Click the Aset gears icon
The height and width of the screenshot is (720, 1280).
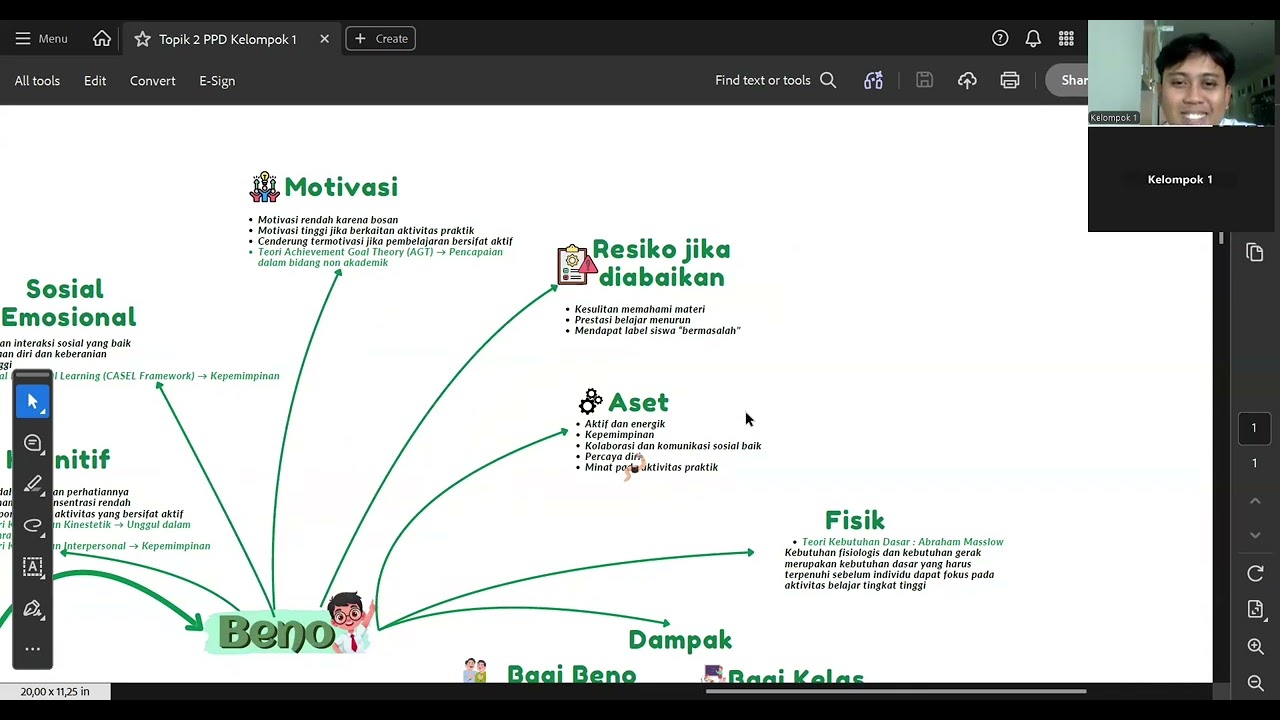[591, 402]
